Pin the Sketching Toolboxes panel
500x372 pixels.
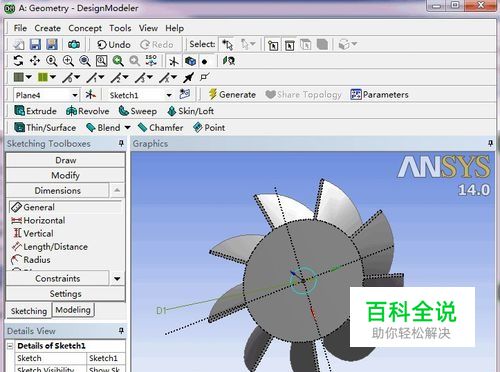[x=121, y=143]
